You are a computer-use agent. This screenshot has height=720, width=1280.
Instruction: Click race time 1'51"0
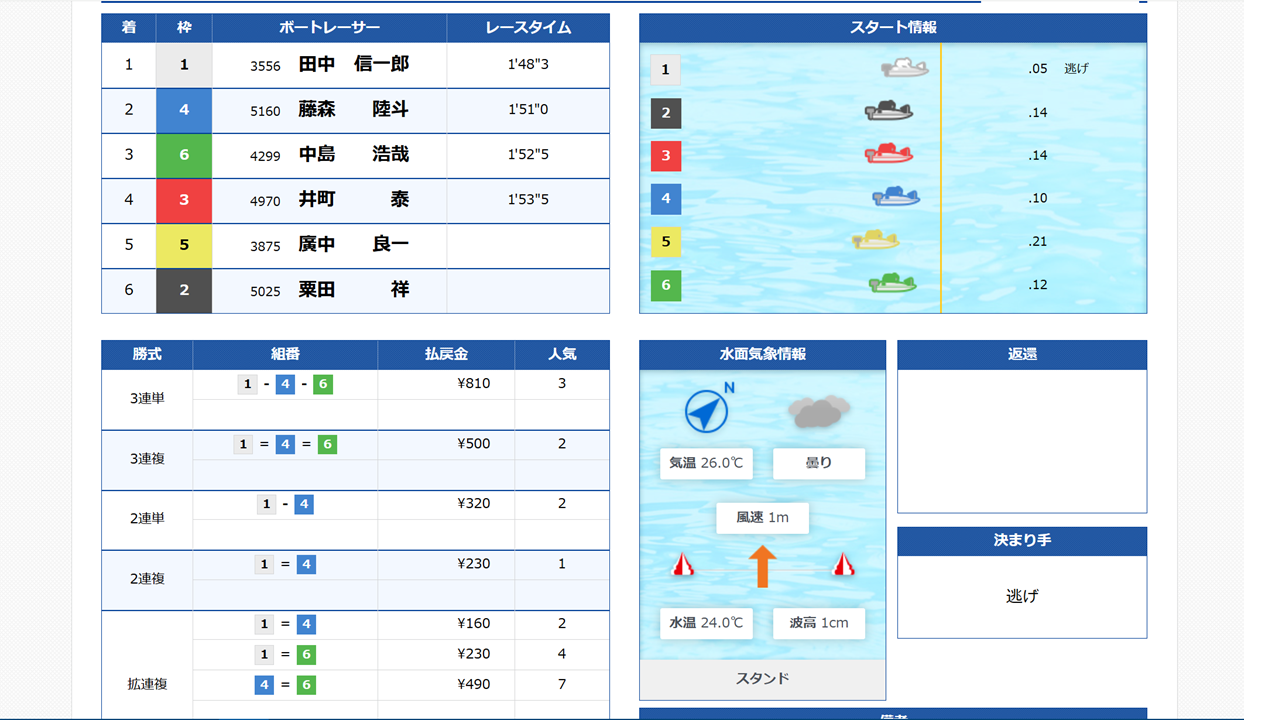(528, 109)
